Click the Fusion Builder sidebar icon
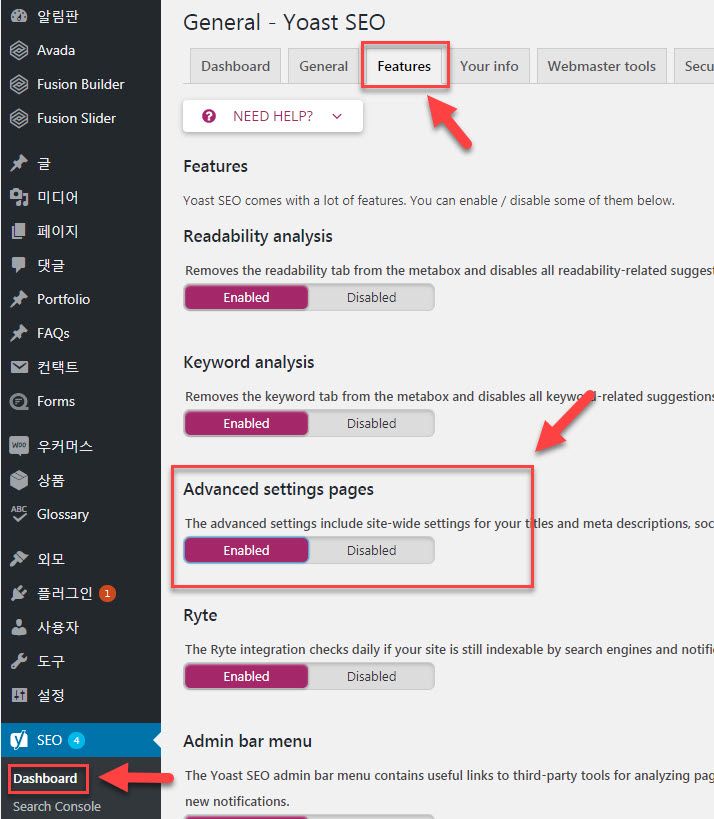 pyautogui.click(x=19, y=84)
